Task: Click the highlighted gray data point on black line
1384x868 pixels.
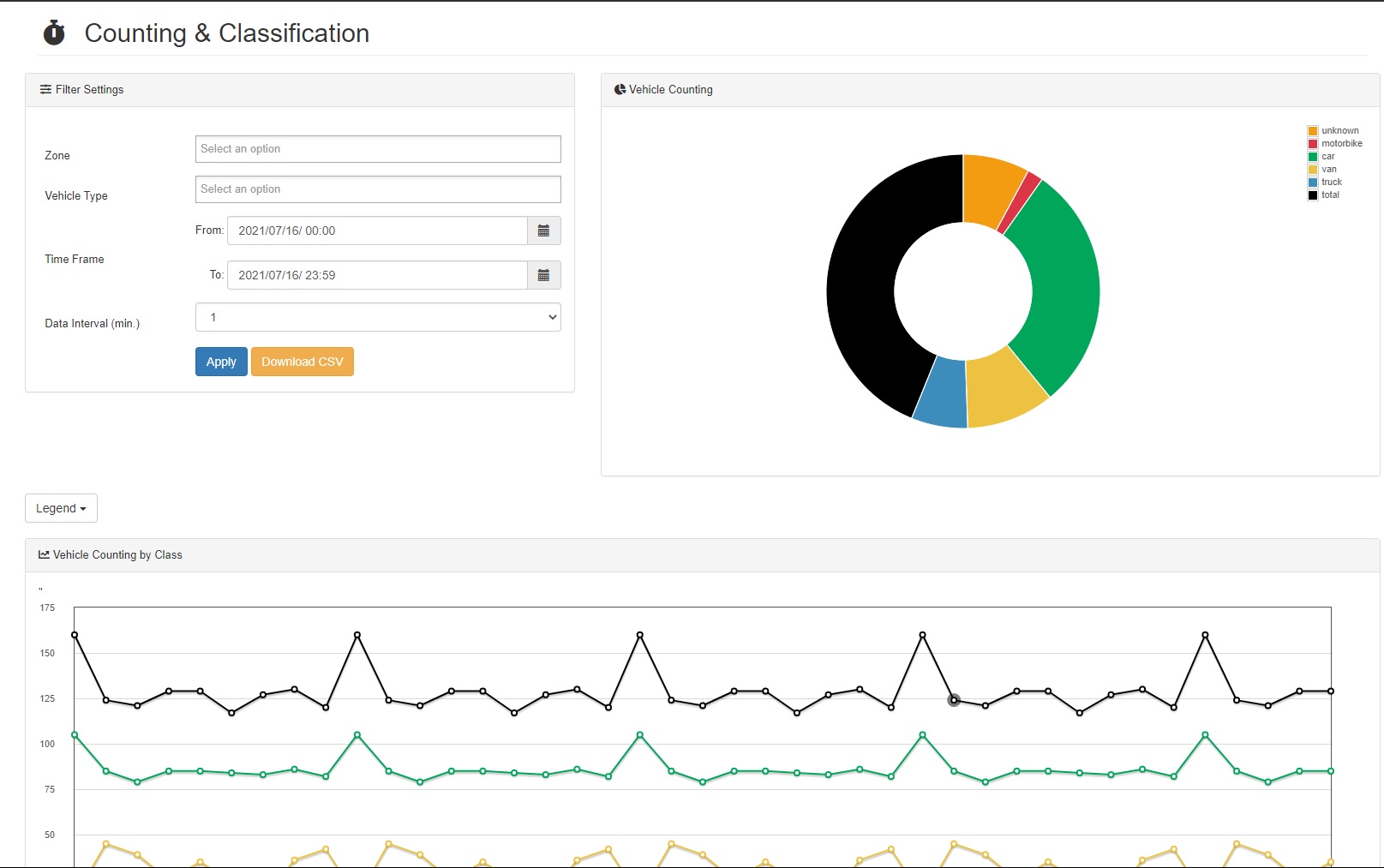Action: (954, 700)
